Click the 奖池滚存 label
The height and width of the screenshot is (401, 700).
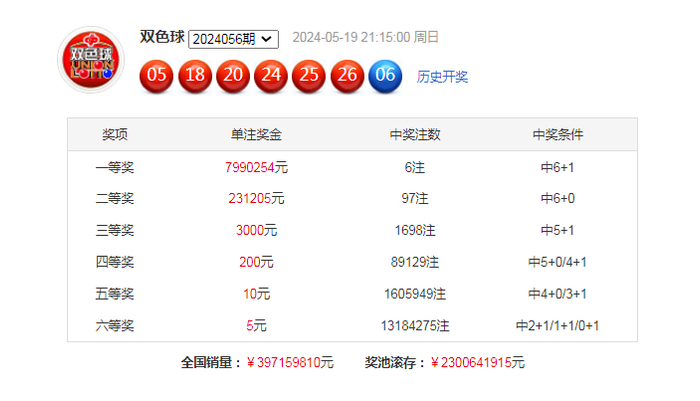[396, 362]
